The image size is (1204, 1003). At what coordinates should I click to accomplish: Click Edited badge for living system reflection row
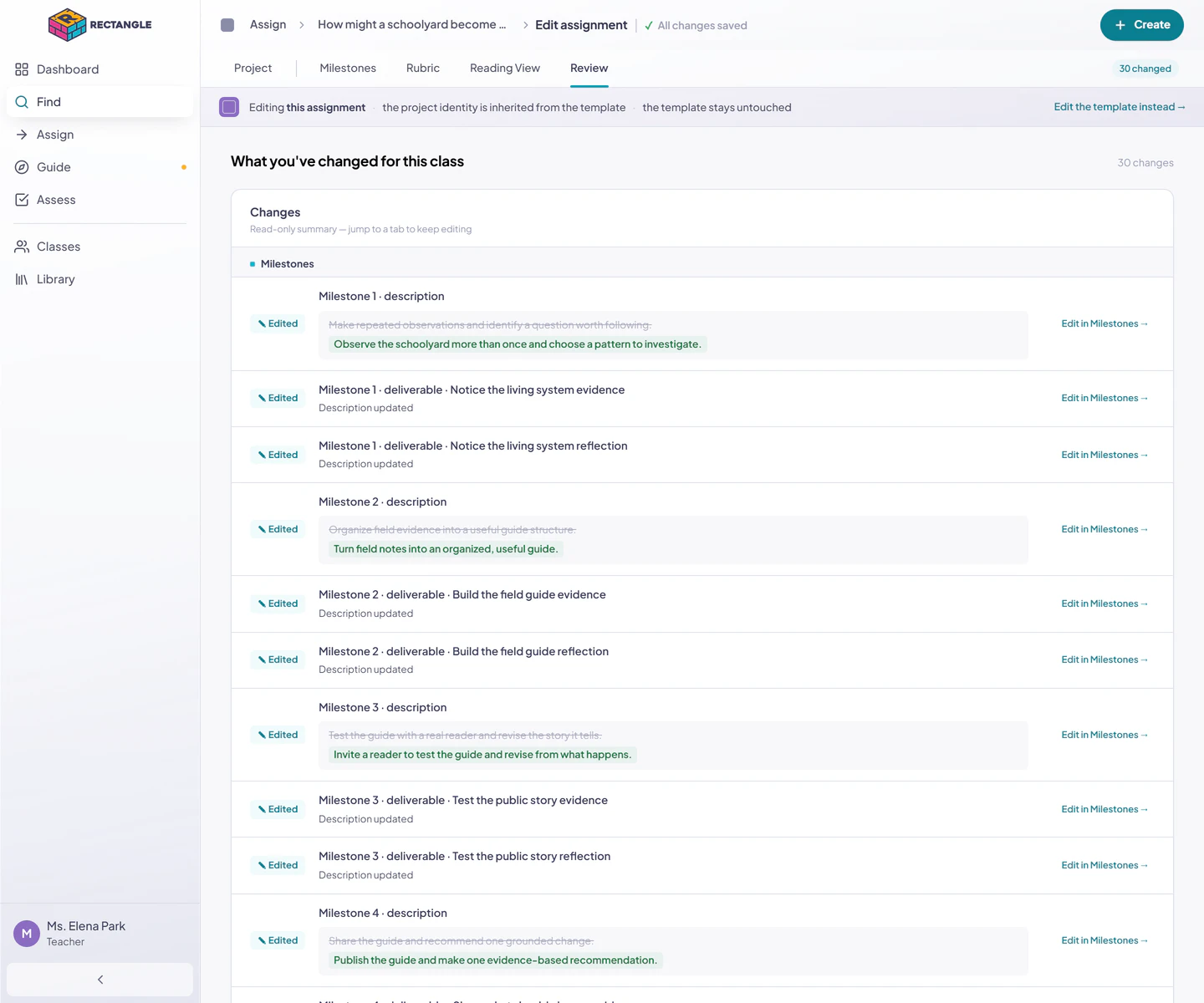[x=278, y=456]
